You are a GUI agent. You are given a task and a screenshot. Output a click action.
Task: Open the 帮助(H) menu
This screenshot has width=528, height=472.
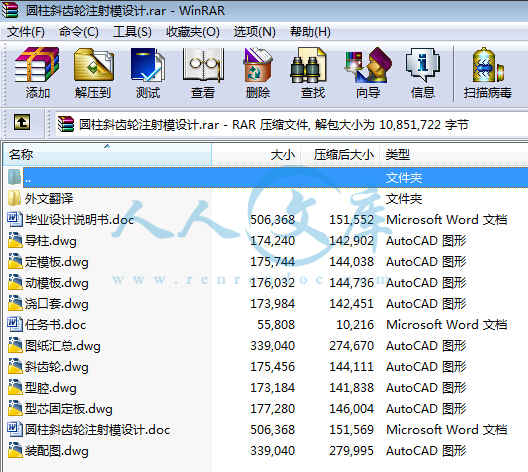point(310,32)
